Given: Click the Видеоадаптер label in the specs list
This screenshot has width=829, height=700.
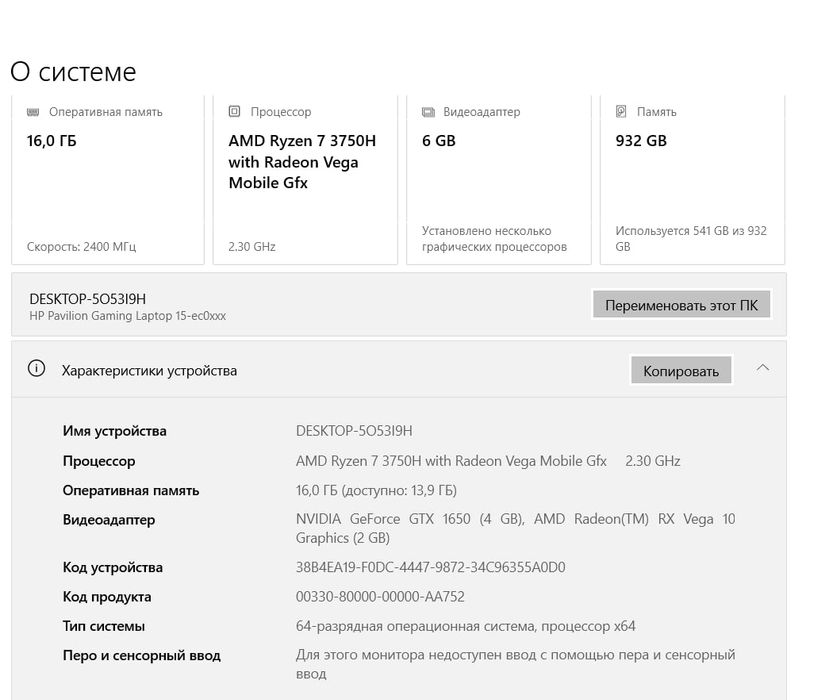Looking at the screenshot, I should point(109,520).
